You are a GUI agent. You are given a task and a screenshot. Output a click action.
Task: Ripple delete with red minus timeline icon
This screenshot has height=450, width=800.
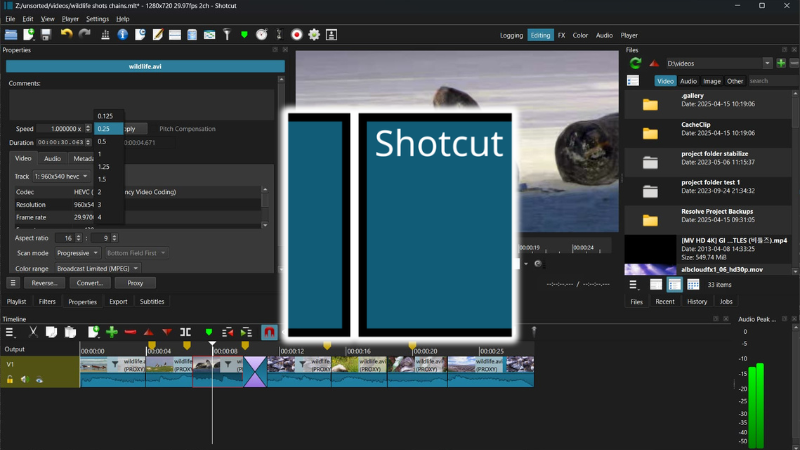131,332
